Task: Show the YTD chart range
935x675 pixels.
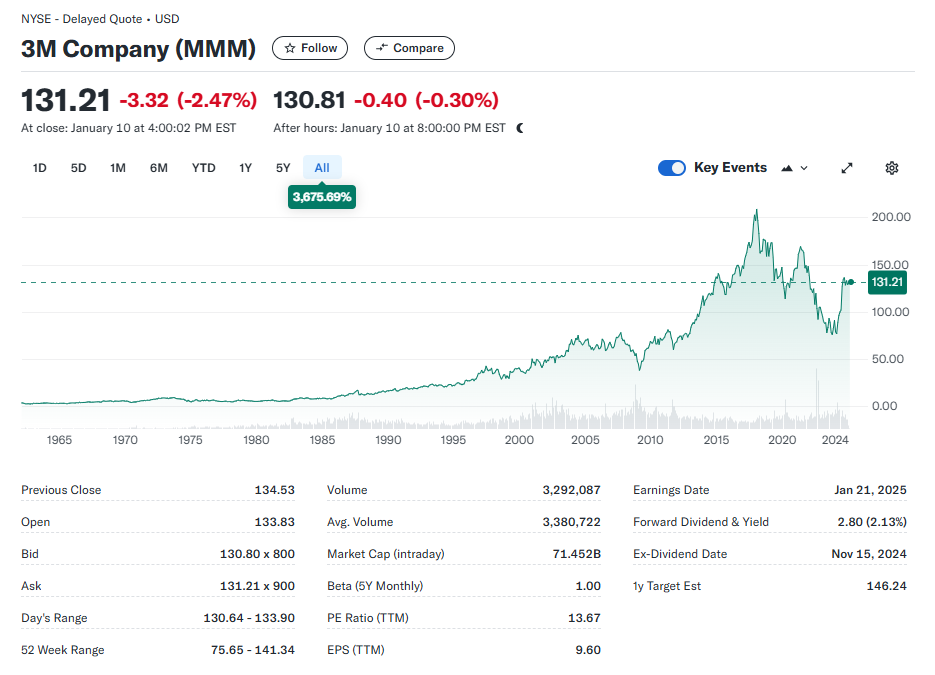Action: click(203, 168)
